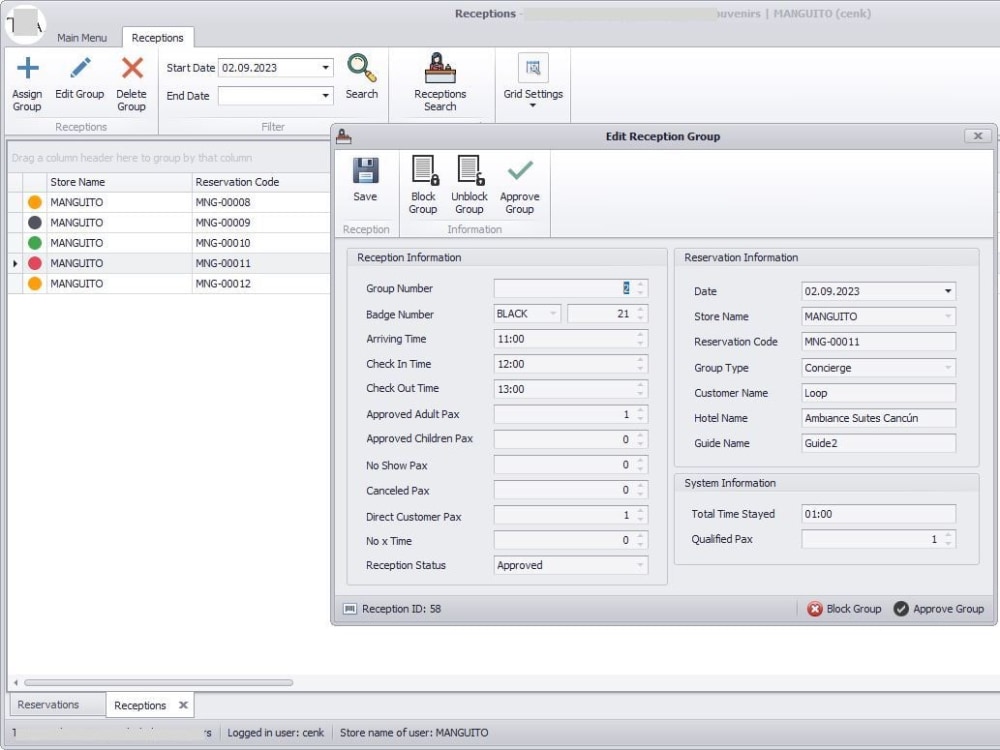This screenshot has height=750, width=1000.
Task: Select reservation code MNG-00008 cell
Action: click(x=260, y=202)
